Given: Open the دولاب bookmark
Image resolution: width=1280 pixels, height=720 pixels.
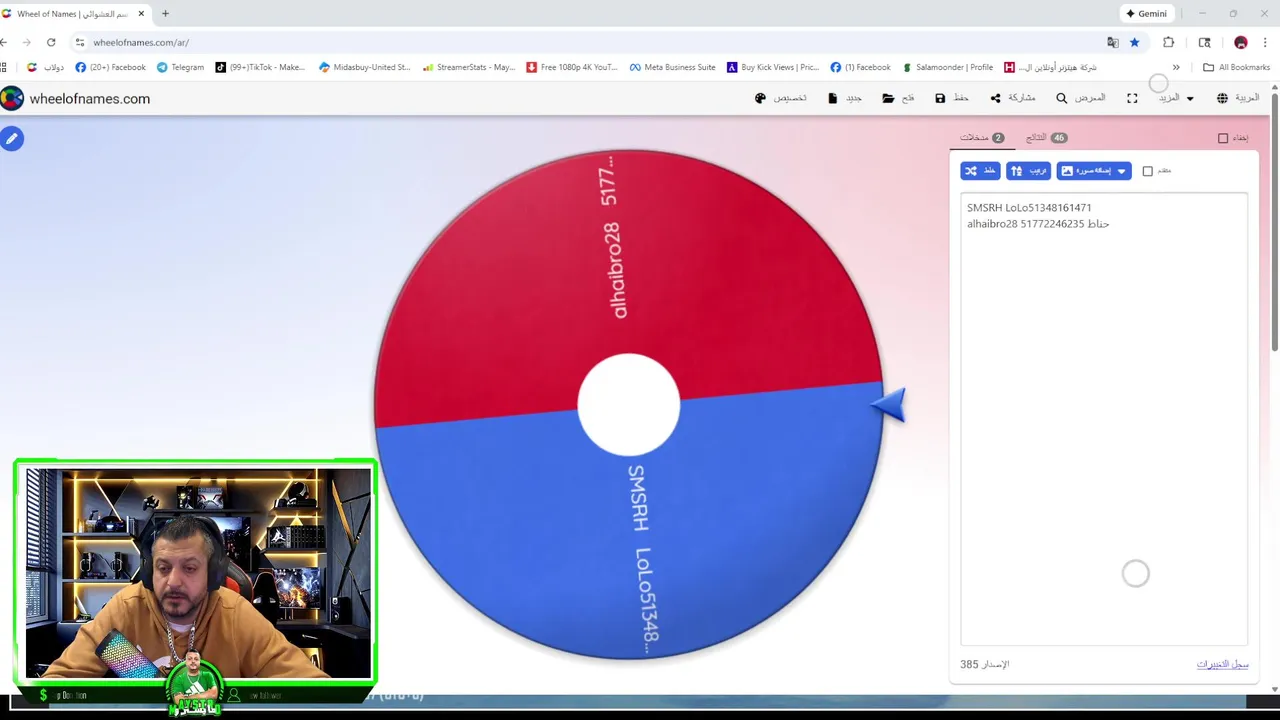Looking at the screenshot, I should 45,67.
